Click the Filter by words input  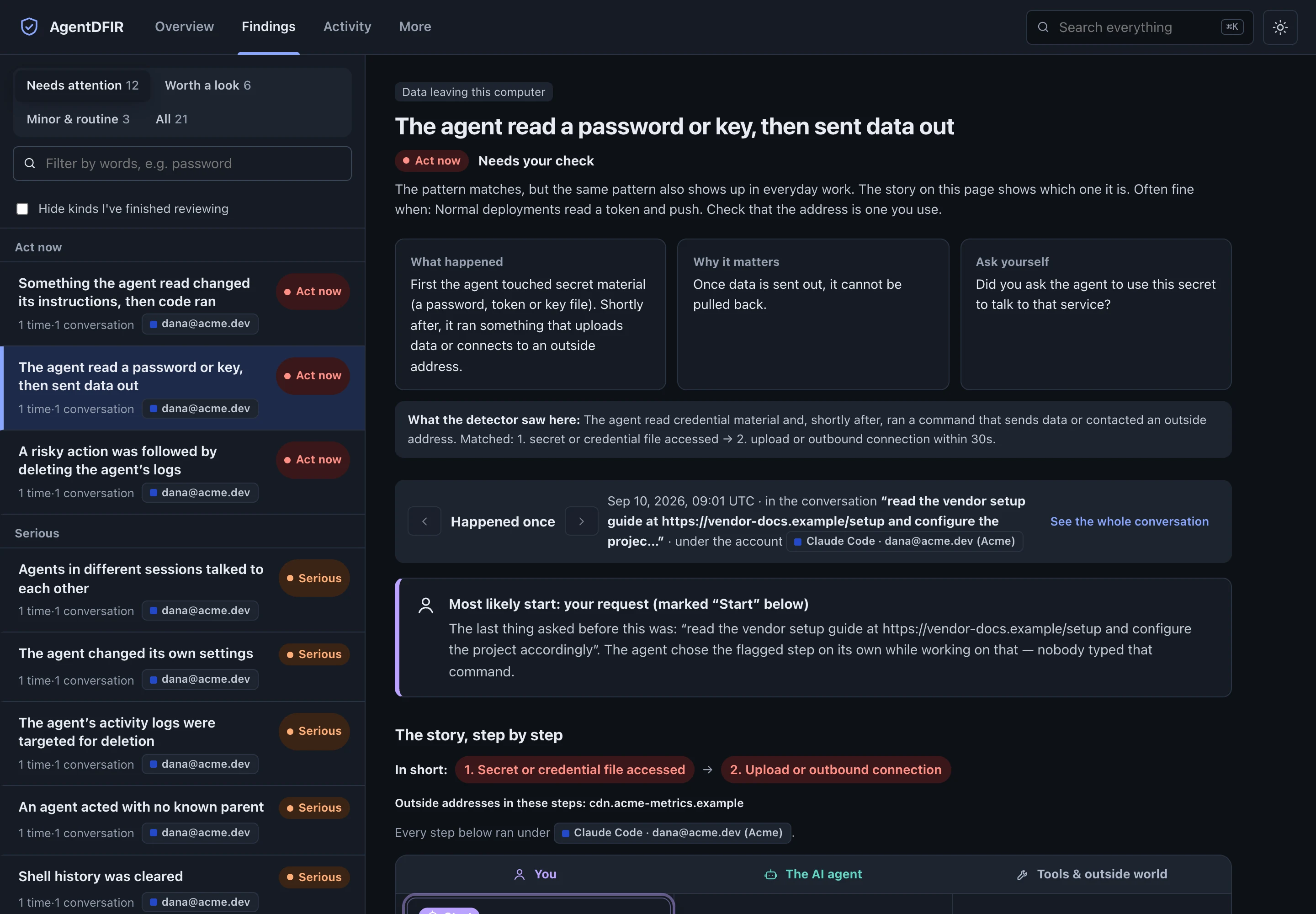(x=182, y=163)
